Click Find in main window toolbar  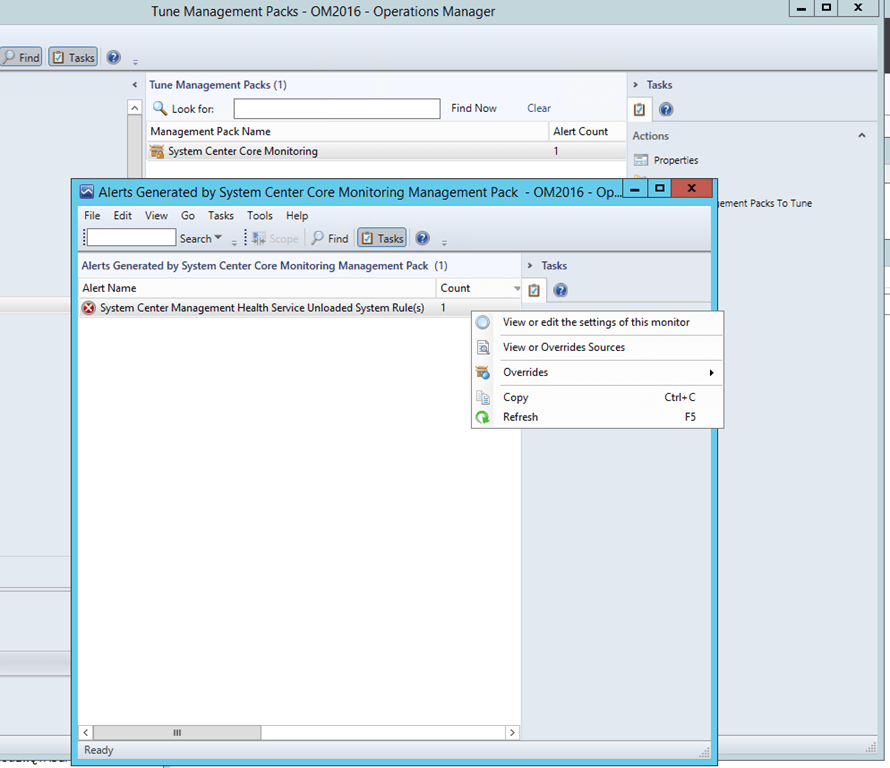click(21, 57)
